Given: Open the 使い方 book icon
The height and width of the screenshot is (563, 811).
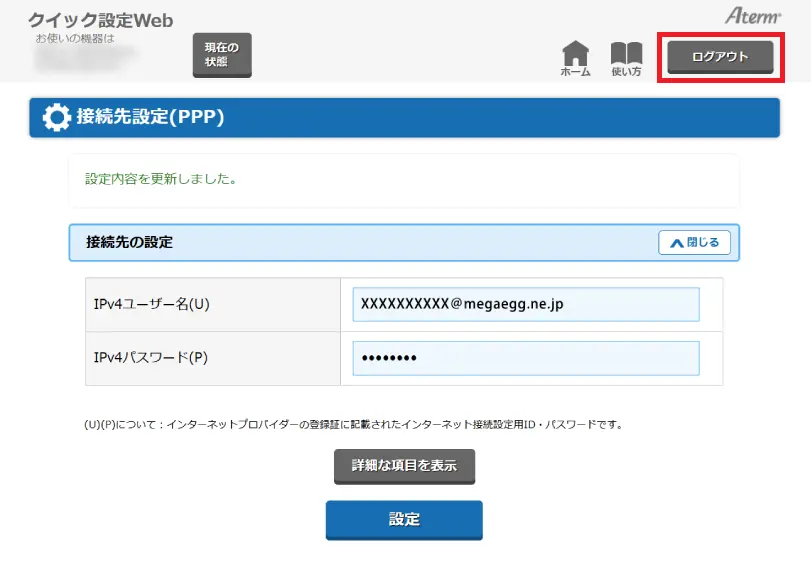Looking at the screenshot, I should (626, 58).
